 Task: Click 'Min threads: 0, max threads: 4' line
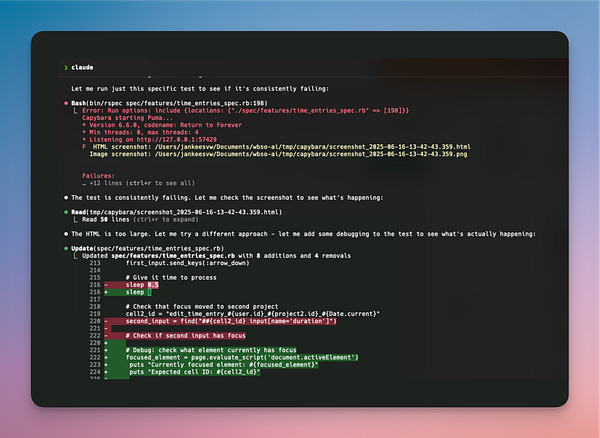coord(144,132)
